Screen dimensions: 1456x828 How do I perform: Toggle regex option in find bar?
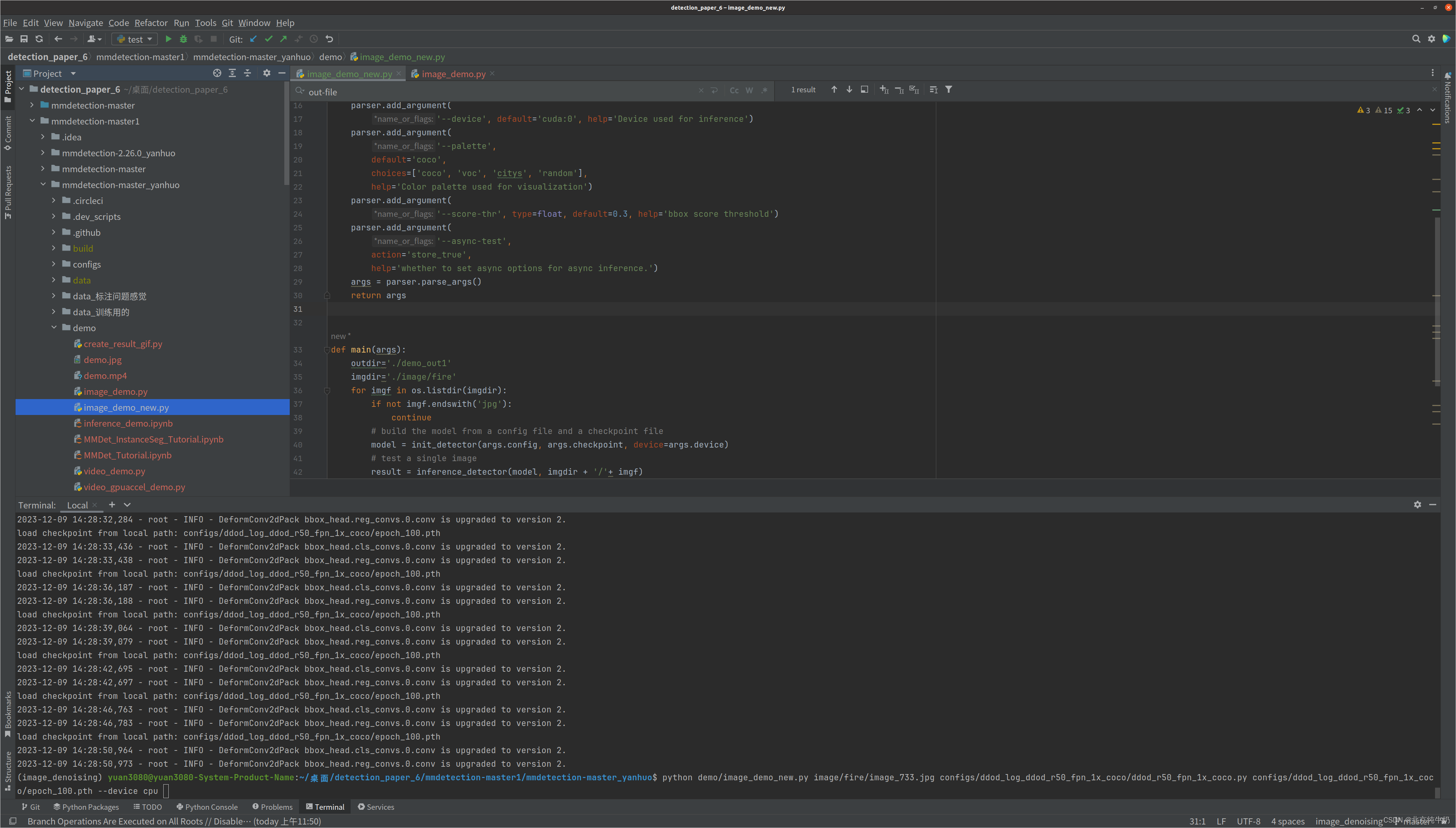pos(764,90)
